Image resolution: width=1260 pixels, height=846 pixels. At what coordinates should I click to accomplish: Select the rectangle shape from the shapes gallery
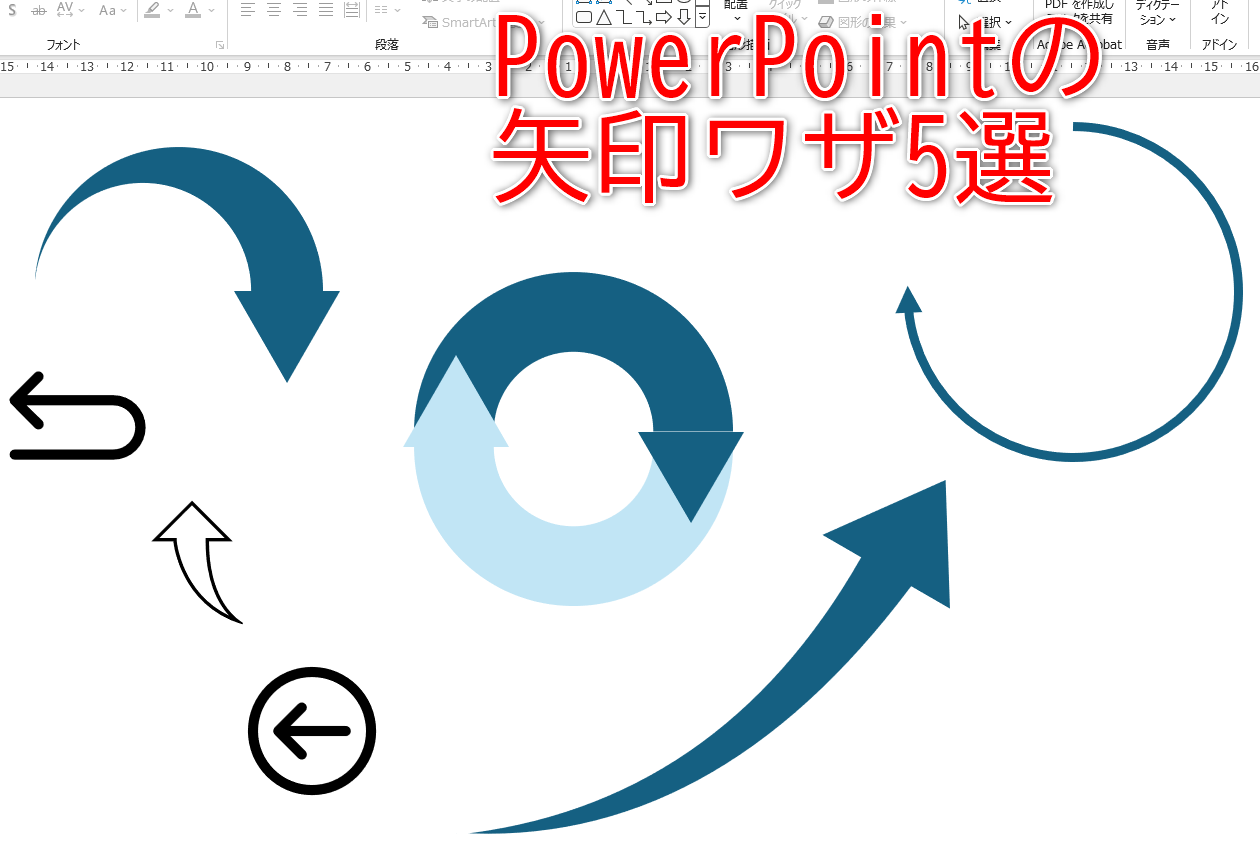pyautogui.click(x=583, y=16)
